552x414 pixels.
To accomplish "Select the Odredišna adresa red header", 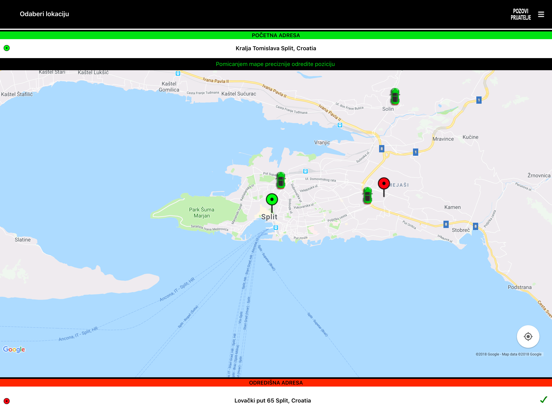I will (276, 383).
